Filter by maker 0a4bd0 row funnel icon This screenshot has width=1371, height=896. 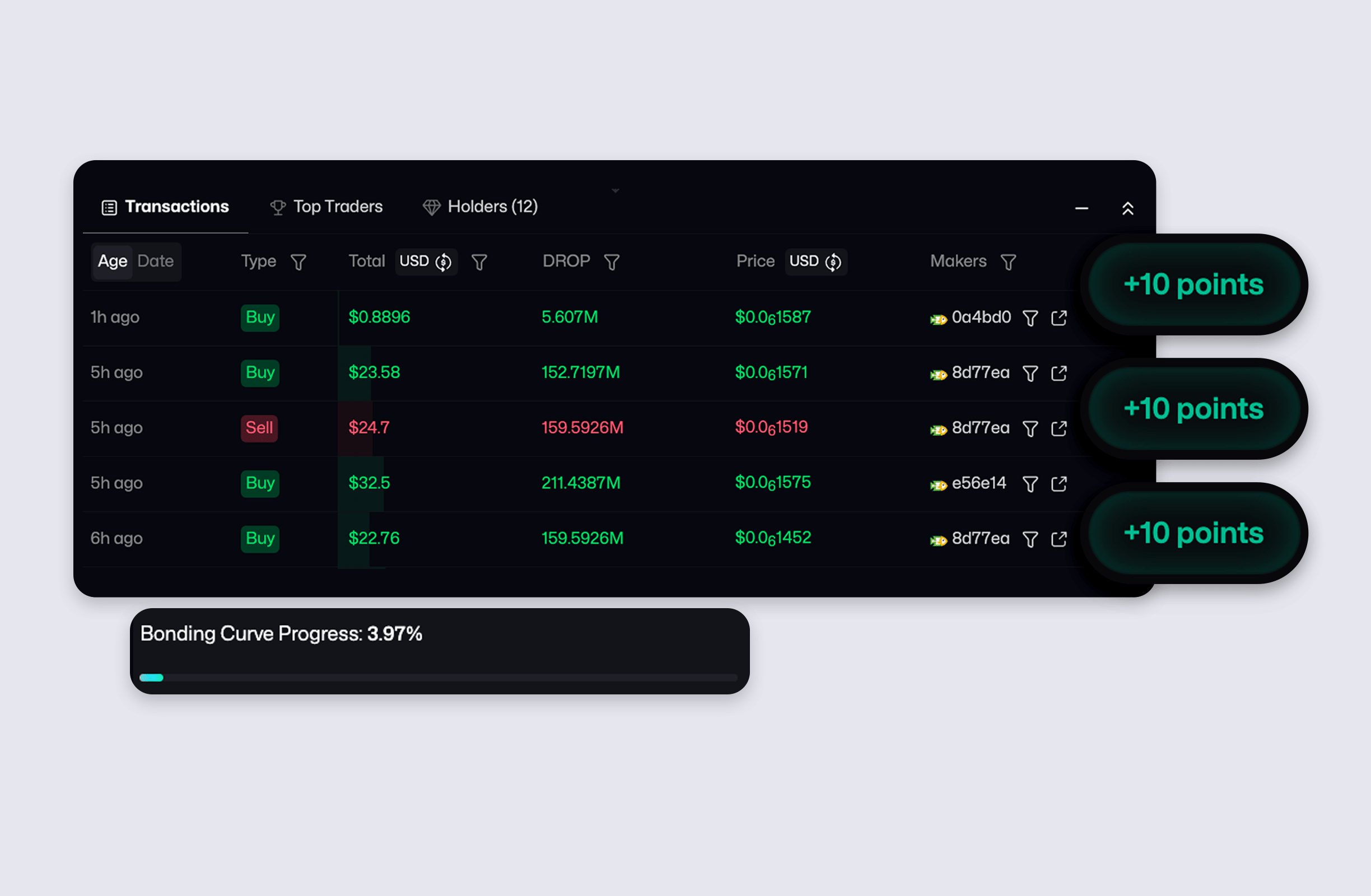(1030, 318)
